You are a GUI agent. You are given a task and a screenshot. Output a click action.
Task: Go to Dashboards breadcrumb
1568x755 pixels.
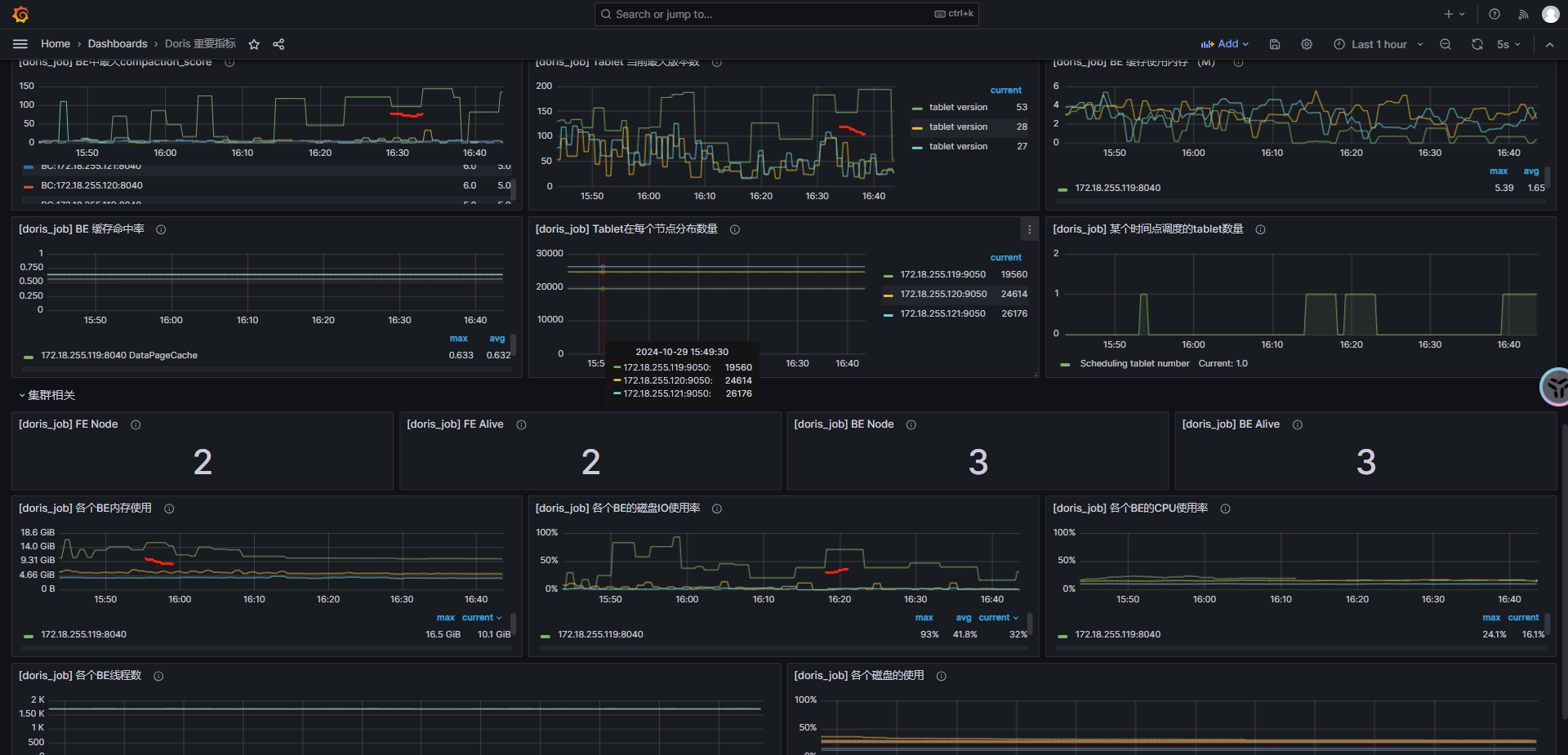pos(118,44)
